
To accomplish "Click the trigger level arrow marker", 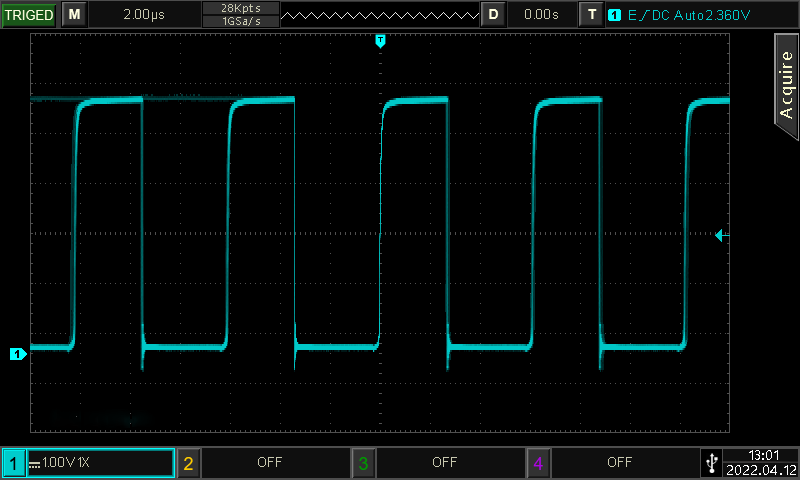I will 721,235.
